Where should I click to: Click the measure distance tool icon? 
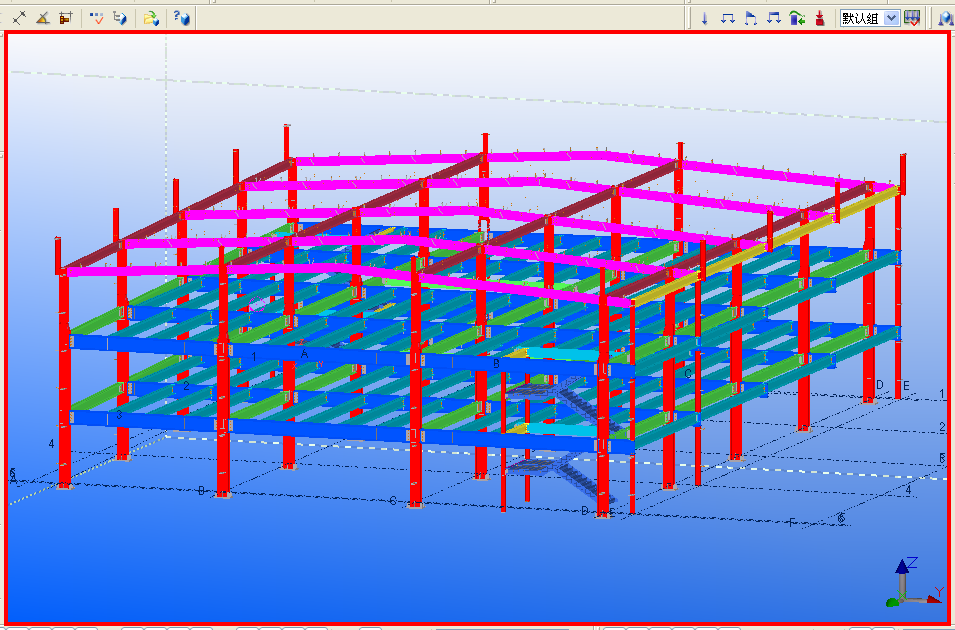(19, 18)
